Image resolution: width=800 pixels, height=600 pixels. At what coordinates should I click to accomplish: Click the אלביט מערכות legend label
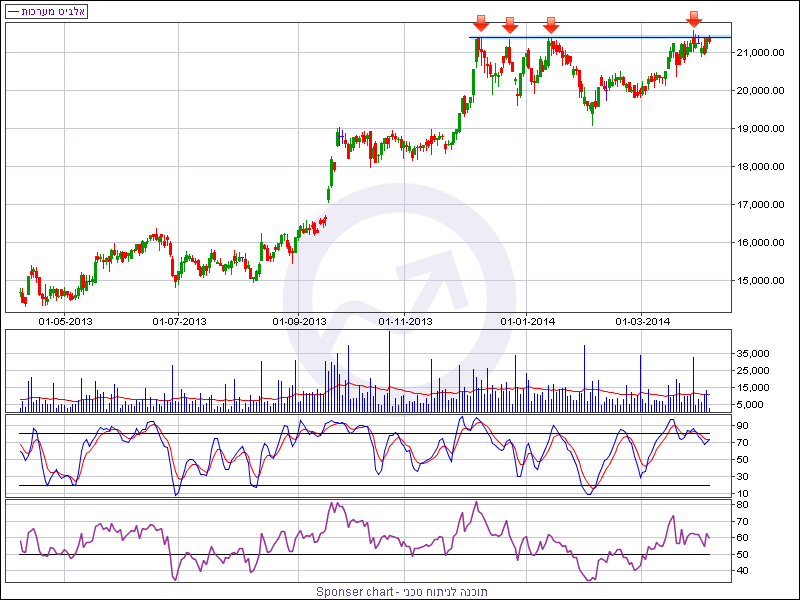pos(47,11)
